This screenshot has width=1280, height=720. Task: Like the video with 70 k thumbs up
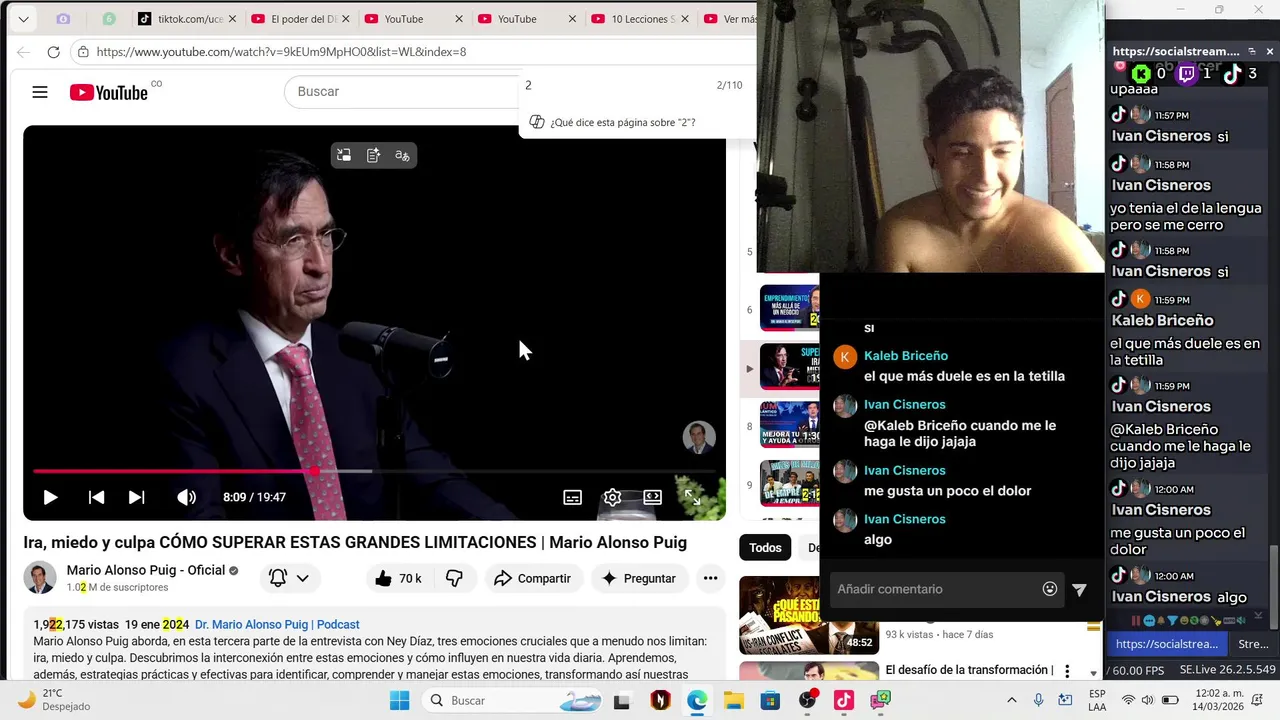point(398,578)
